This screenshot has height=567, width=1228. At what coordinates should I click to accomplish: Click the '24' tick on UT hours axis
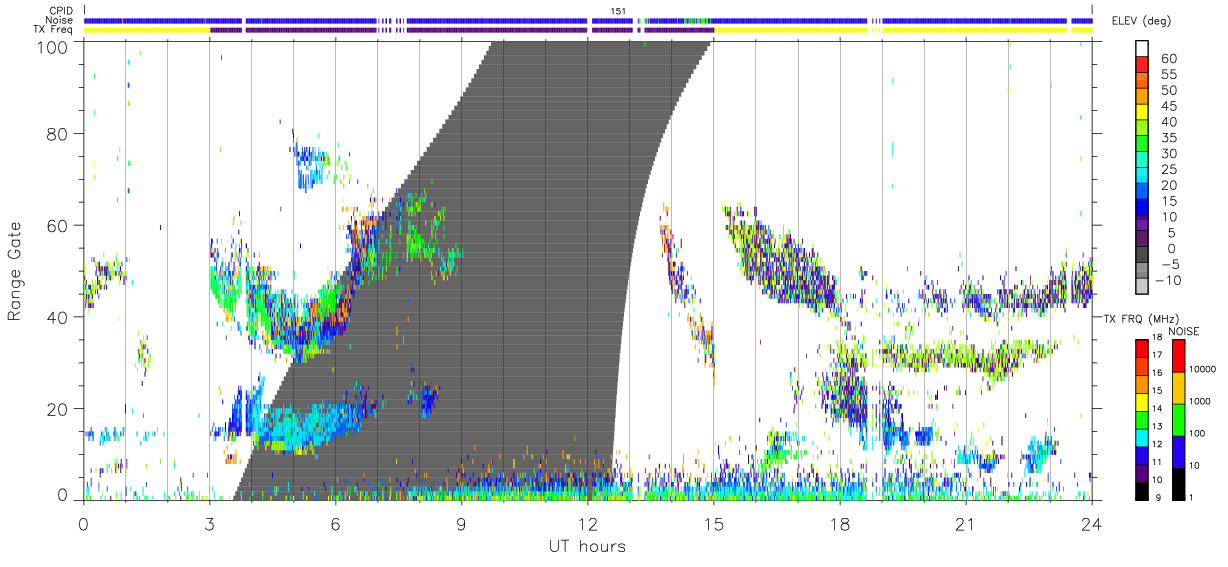(1091, 524)
